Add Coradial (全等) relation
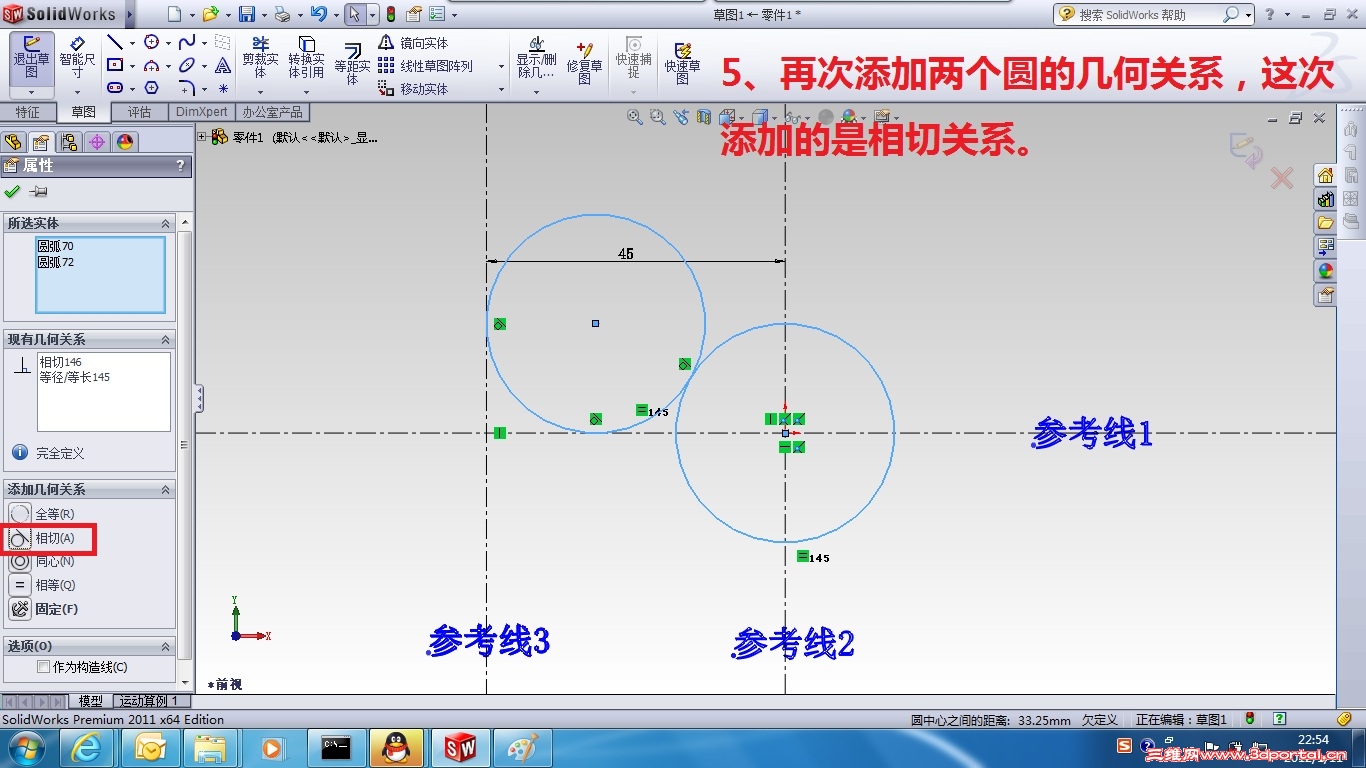The width and height of the screenshot is (1366, 768). 43,514
